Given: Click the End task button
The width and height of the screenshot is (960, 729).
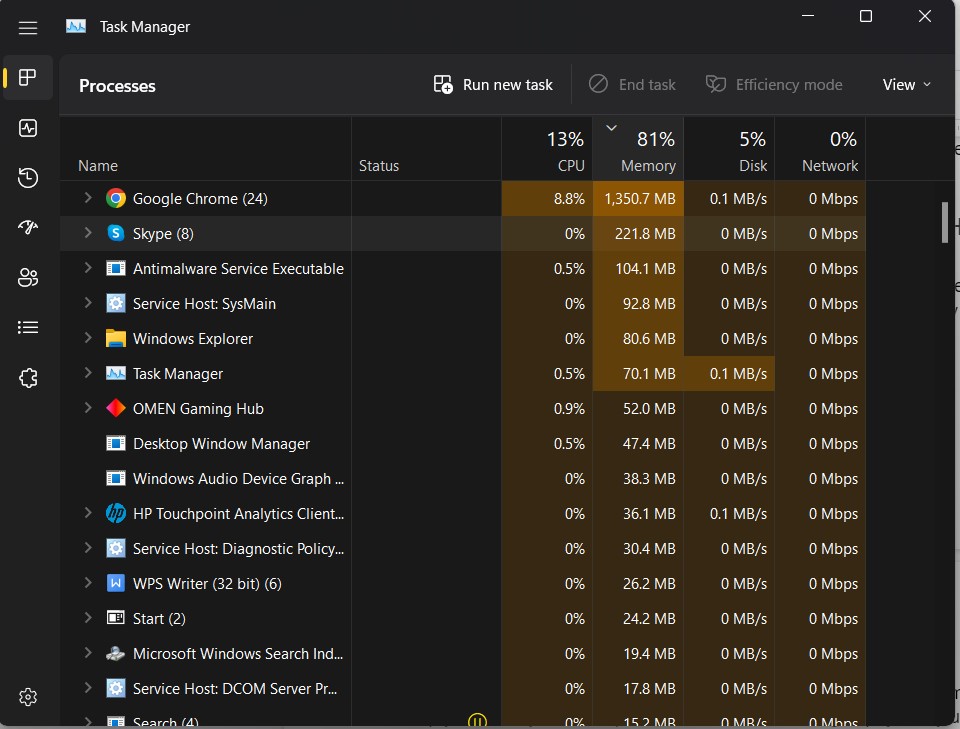Looking at the screenshot, I should point(632,85).
